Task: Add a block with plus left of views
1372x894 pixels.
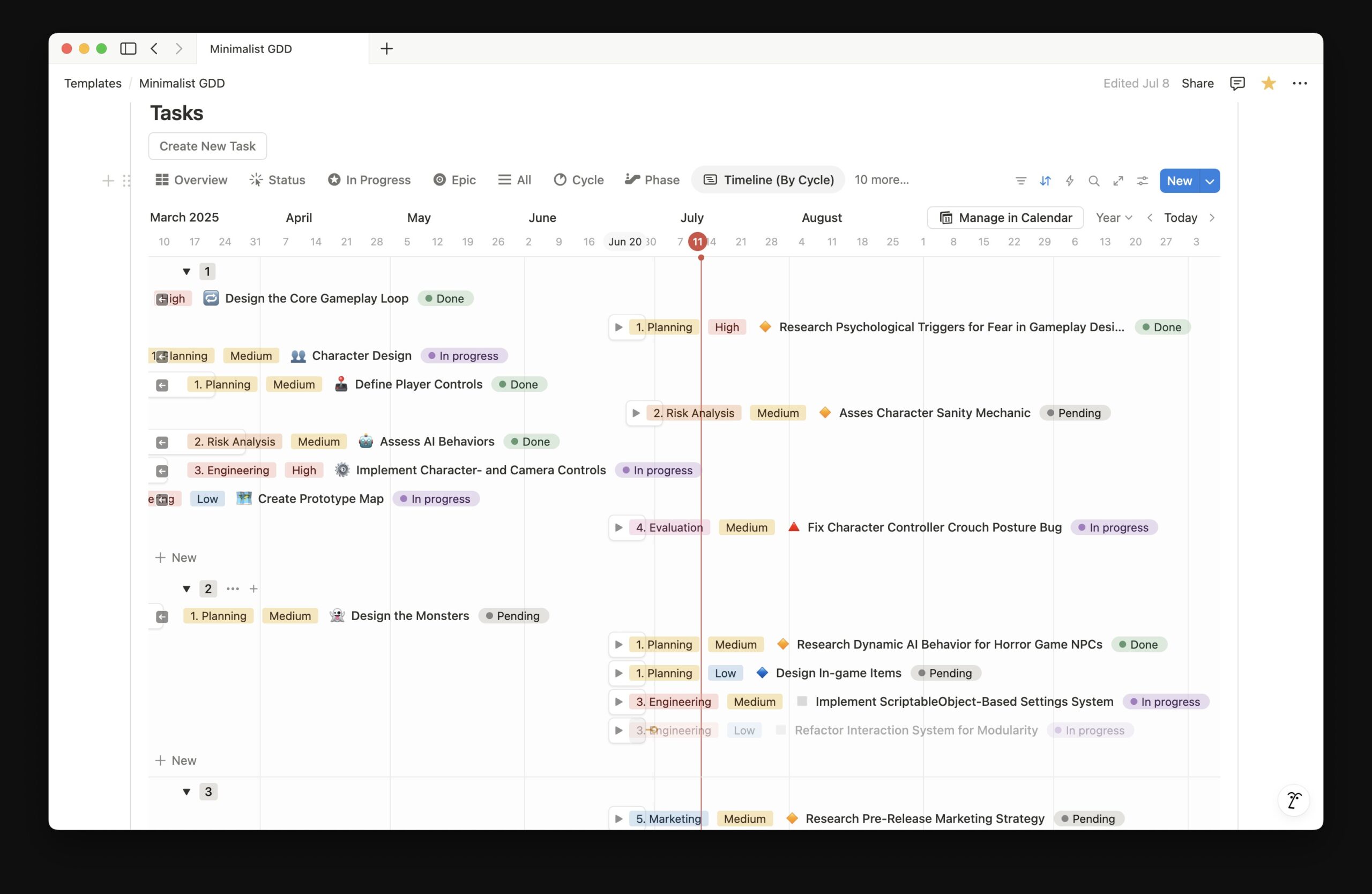Action: click(x=108, y=181)
